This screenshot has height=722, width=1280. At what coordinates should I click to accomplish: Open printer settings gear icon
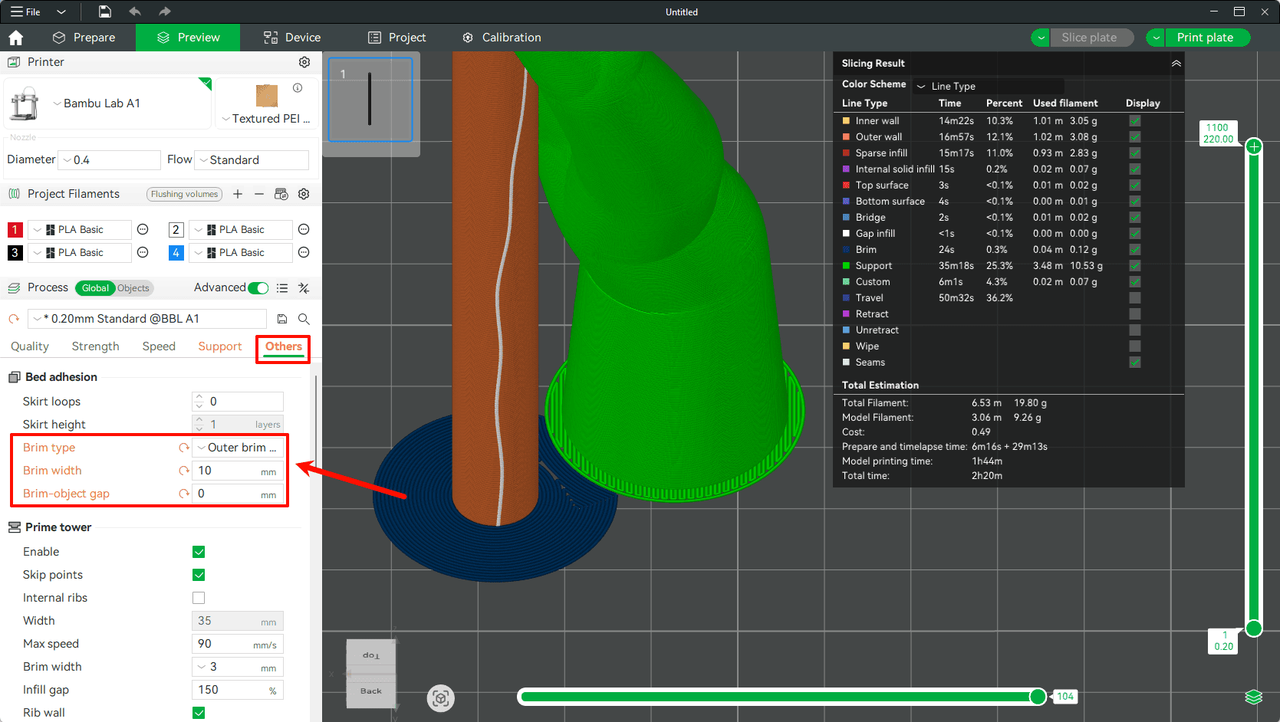[305, 62]
